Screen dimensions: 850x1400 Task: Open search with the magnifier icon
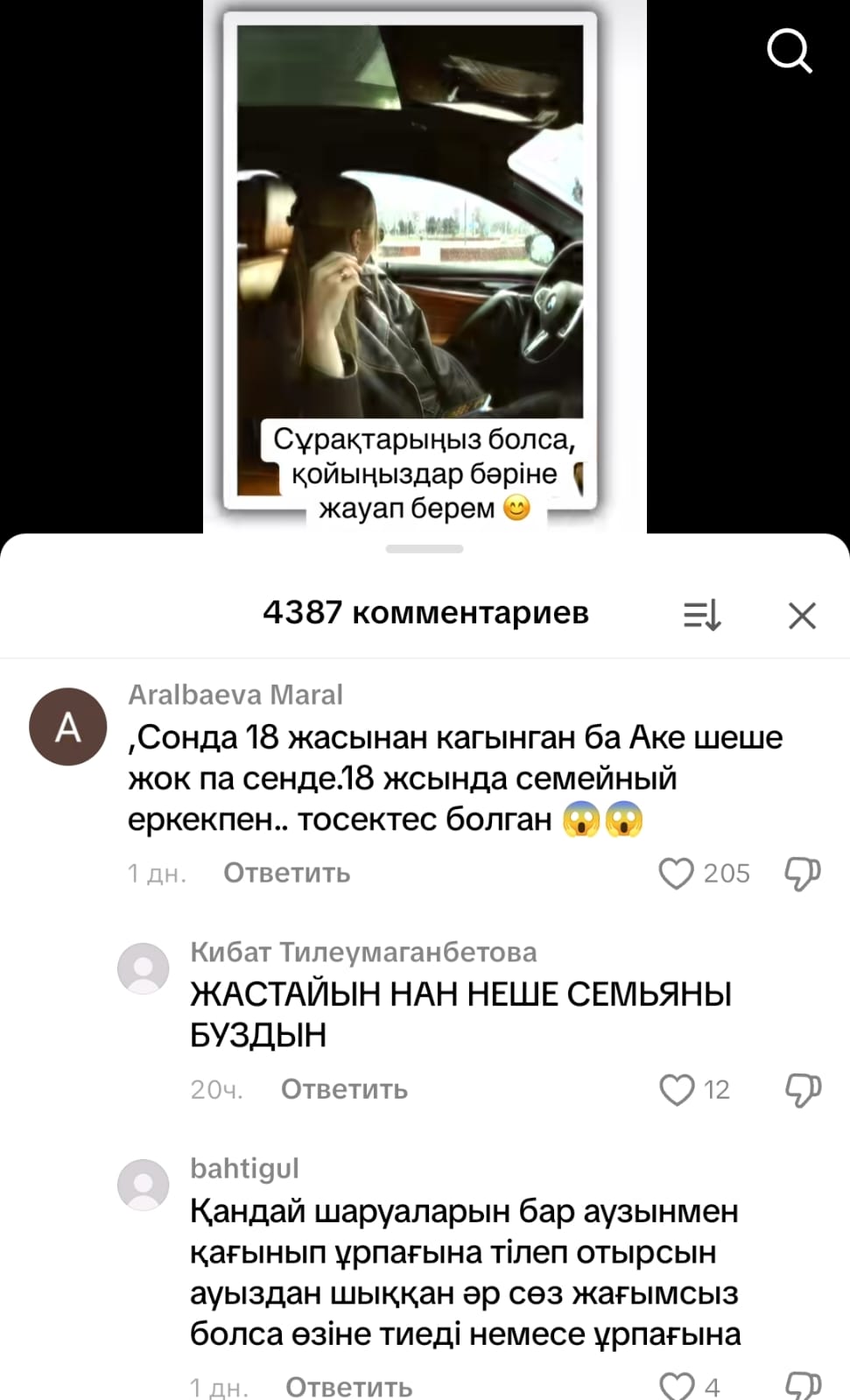(790, 51)
